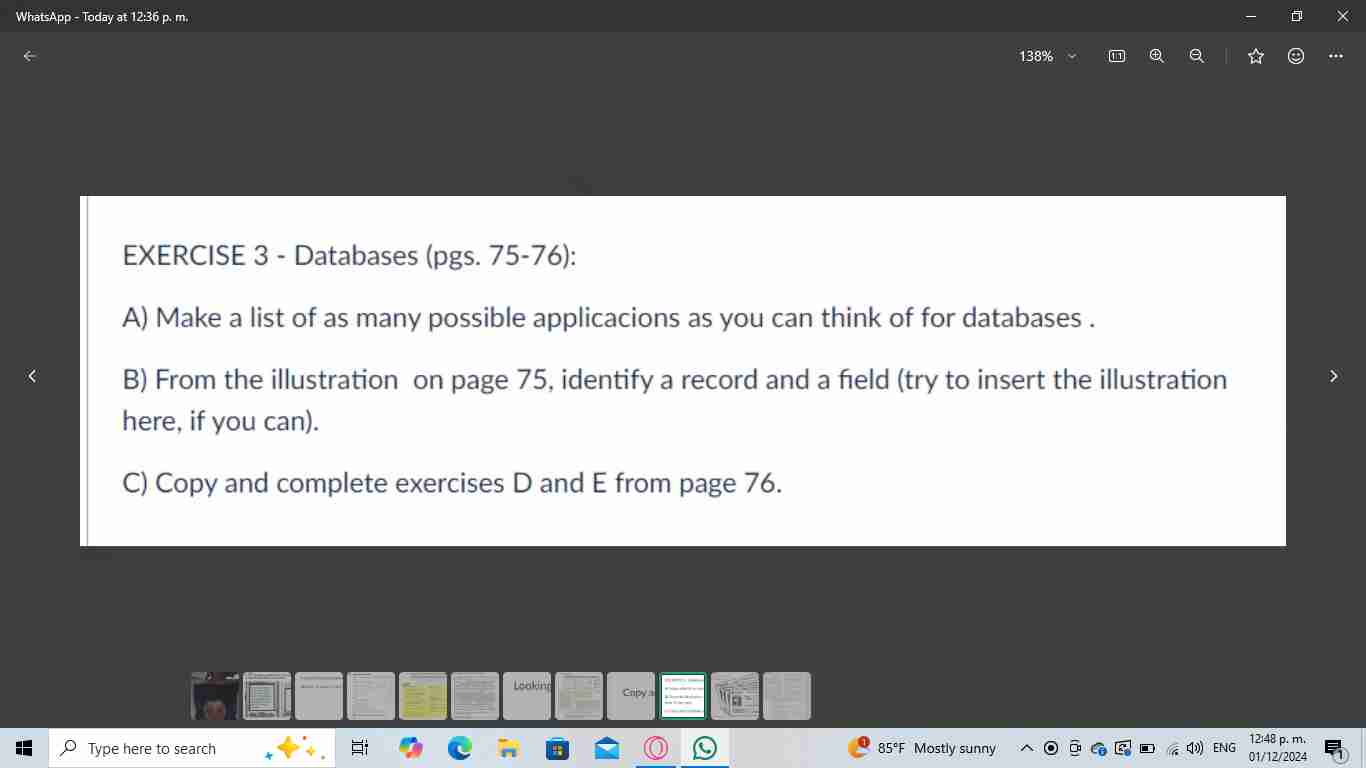Screen dimensions: 1366x768
Task: Select the first thumbnail showing a face
Action: [215, 695]
